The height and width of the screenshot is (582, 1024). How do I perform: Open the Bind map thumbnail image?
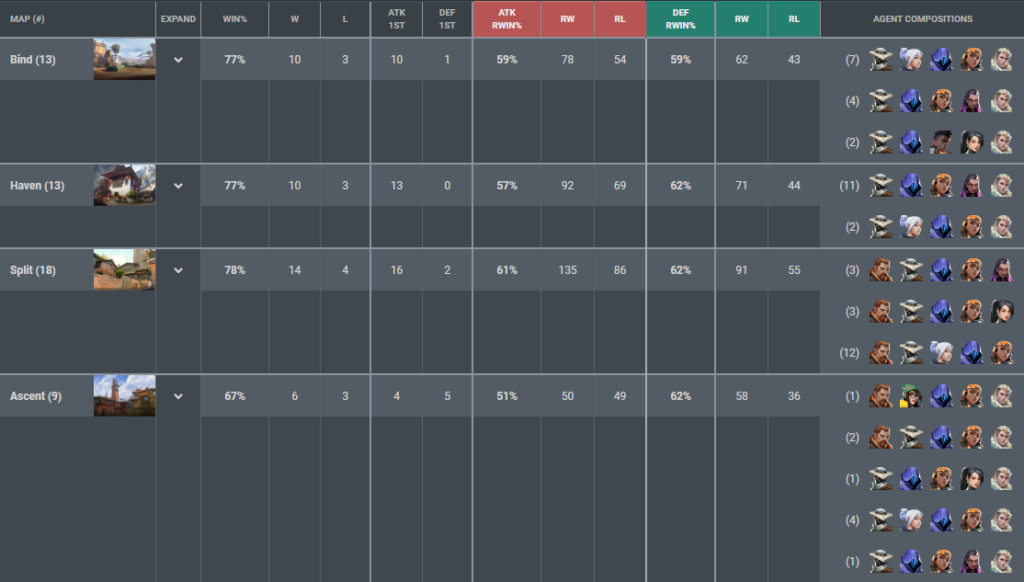pyautogui.click(x=124, y=59)
